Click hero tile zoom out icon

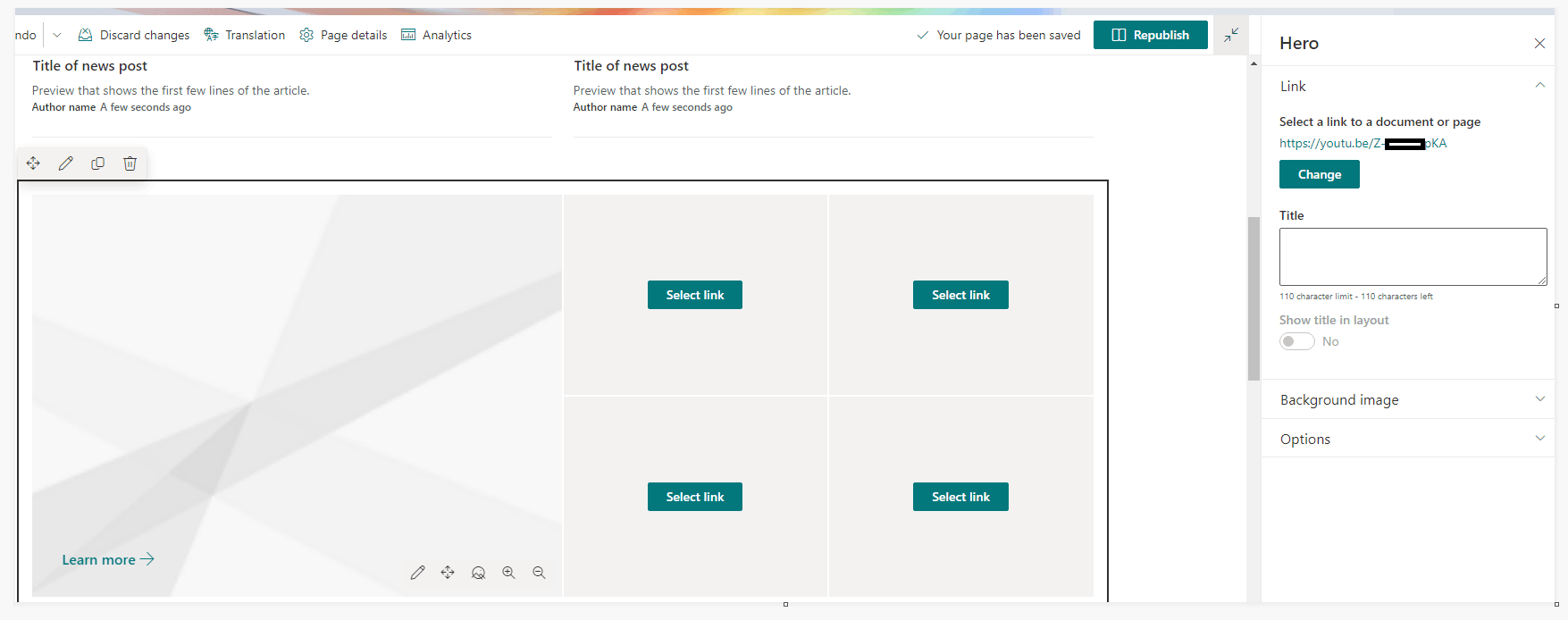tap(539, 573)
